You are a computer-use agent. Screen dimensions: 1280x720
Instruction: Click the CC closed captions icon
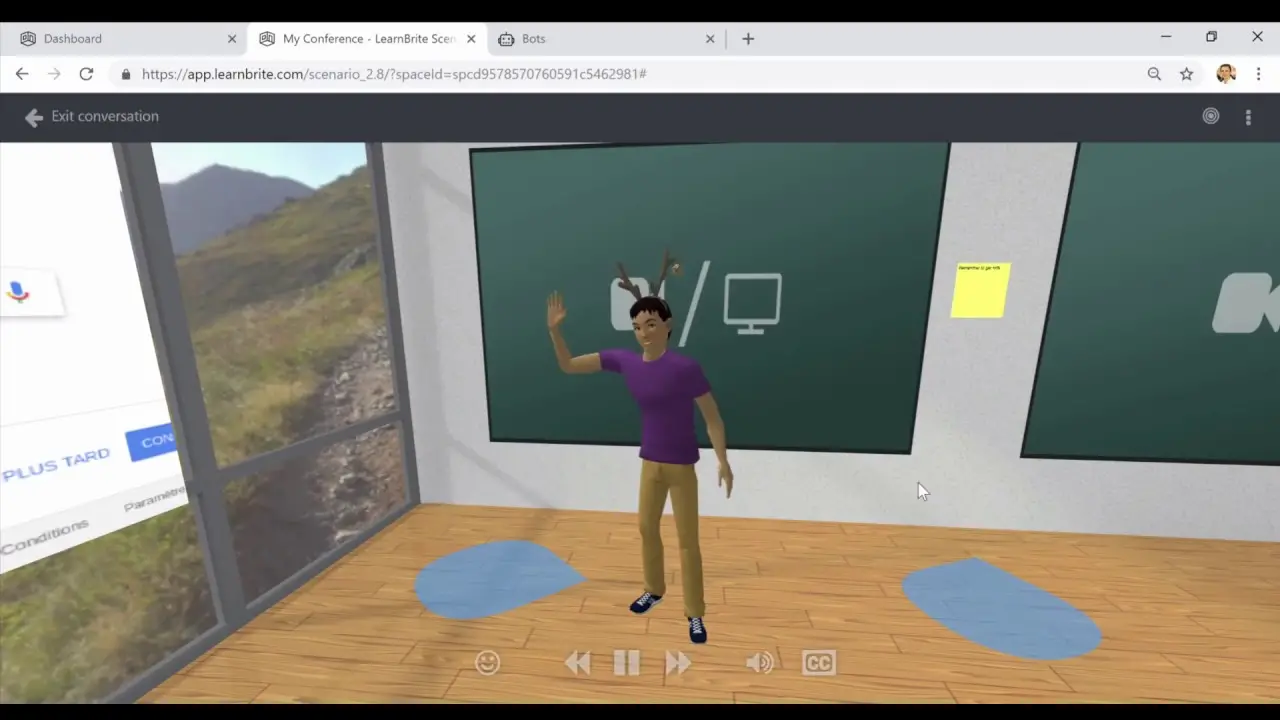click(x=818, y=663)
